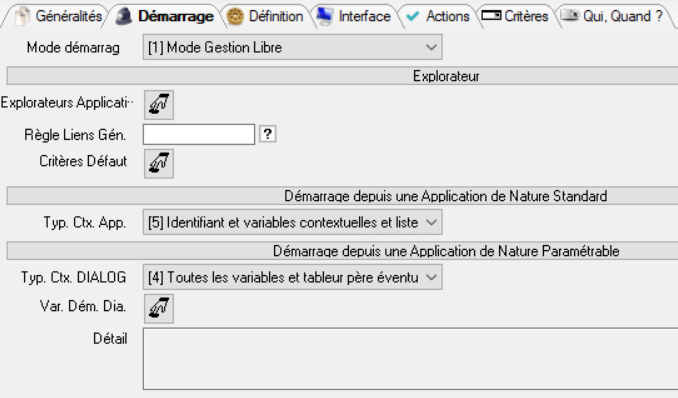Open the Var. Dém. Dia. editor icon
Screen dimensions: 678x398
click(159, 308)
